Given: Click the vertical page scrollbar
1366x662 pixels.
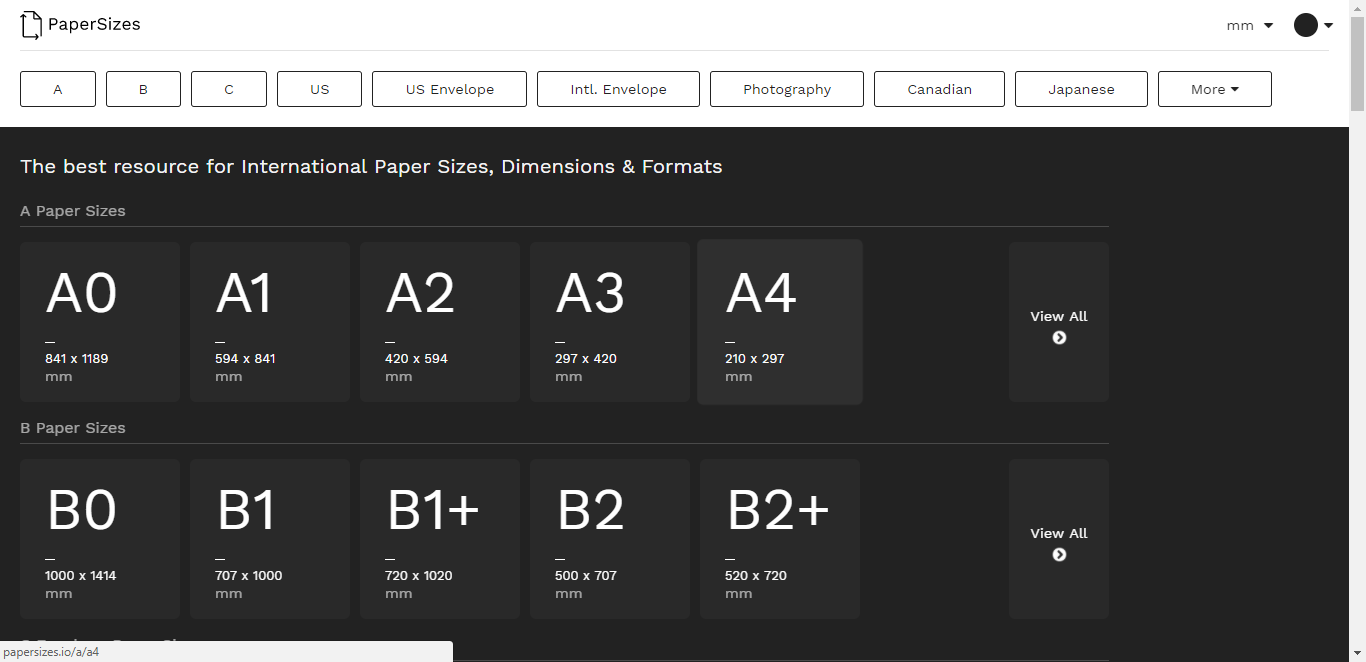Looking at the screenshot, I should click(x=1357, y=300).
